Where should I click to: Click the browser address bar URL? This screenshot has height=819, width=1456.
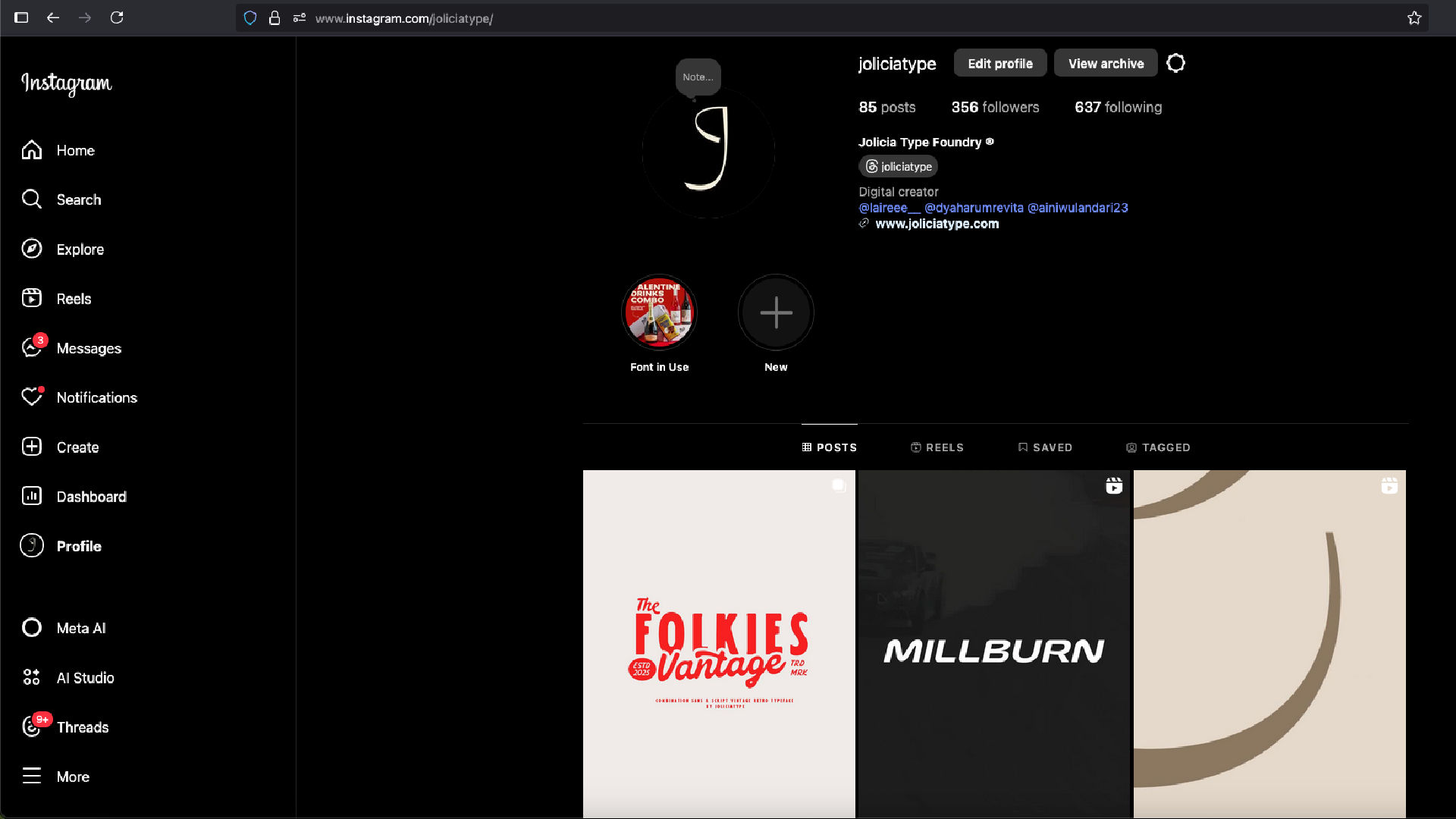[x=404, y=18]
